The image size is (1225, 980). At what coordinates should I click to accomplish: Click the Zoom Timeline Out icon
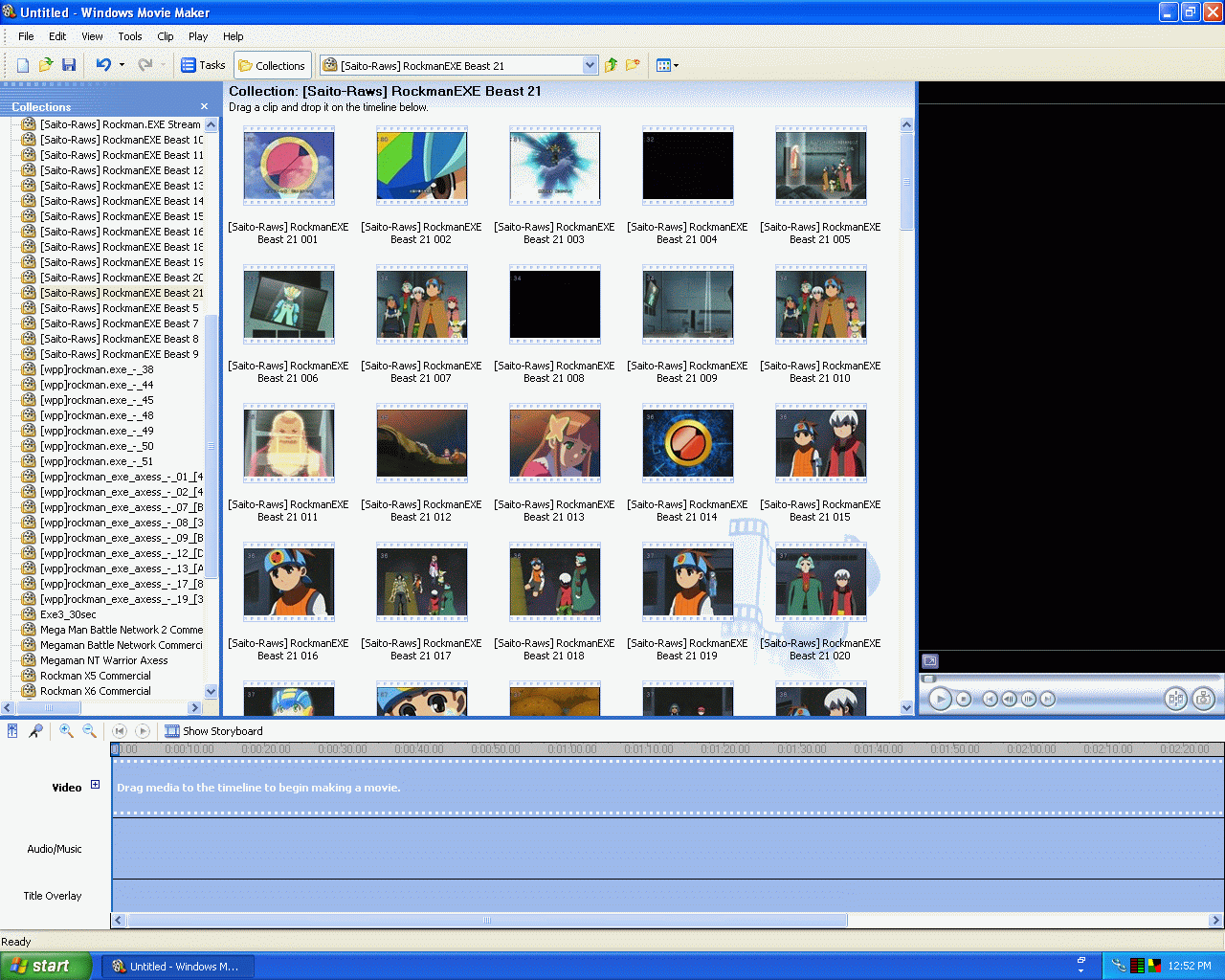tap(89, 730)
